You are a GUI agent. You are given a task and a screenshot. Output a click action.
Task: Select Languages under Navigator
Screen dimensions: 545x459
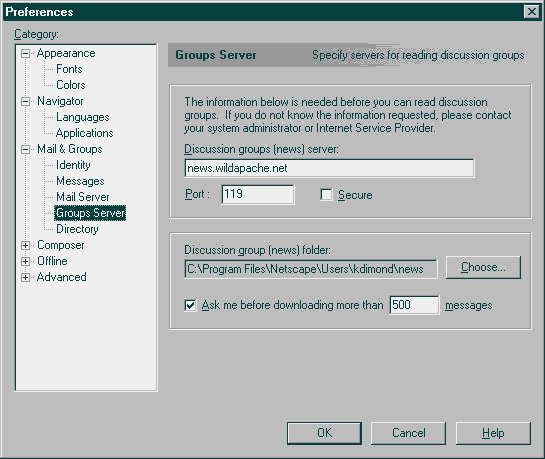pyautogui.click(x=83, y=117)
